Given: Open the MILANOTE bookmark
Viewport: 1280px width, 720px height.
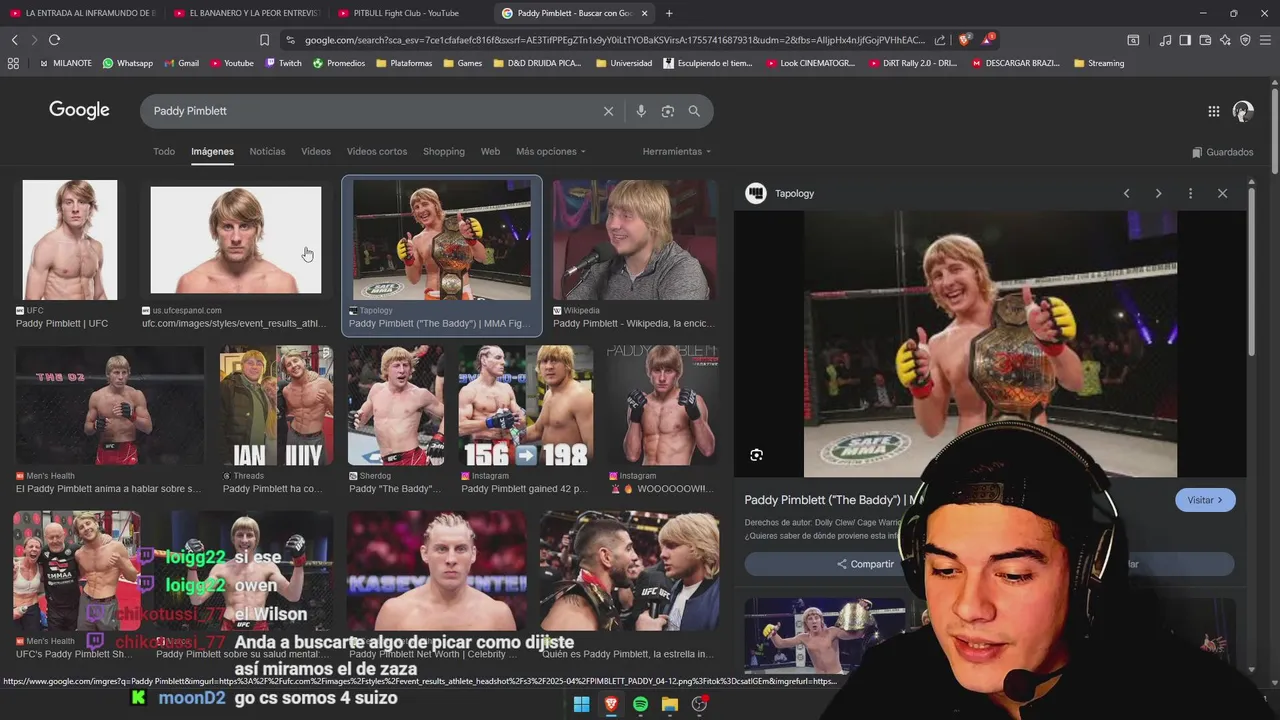Looking at the screenshot, I should (x=65, y=63).
